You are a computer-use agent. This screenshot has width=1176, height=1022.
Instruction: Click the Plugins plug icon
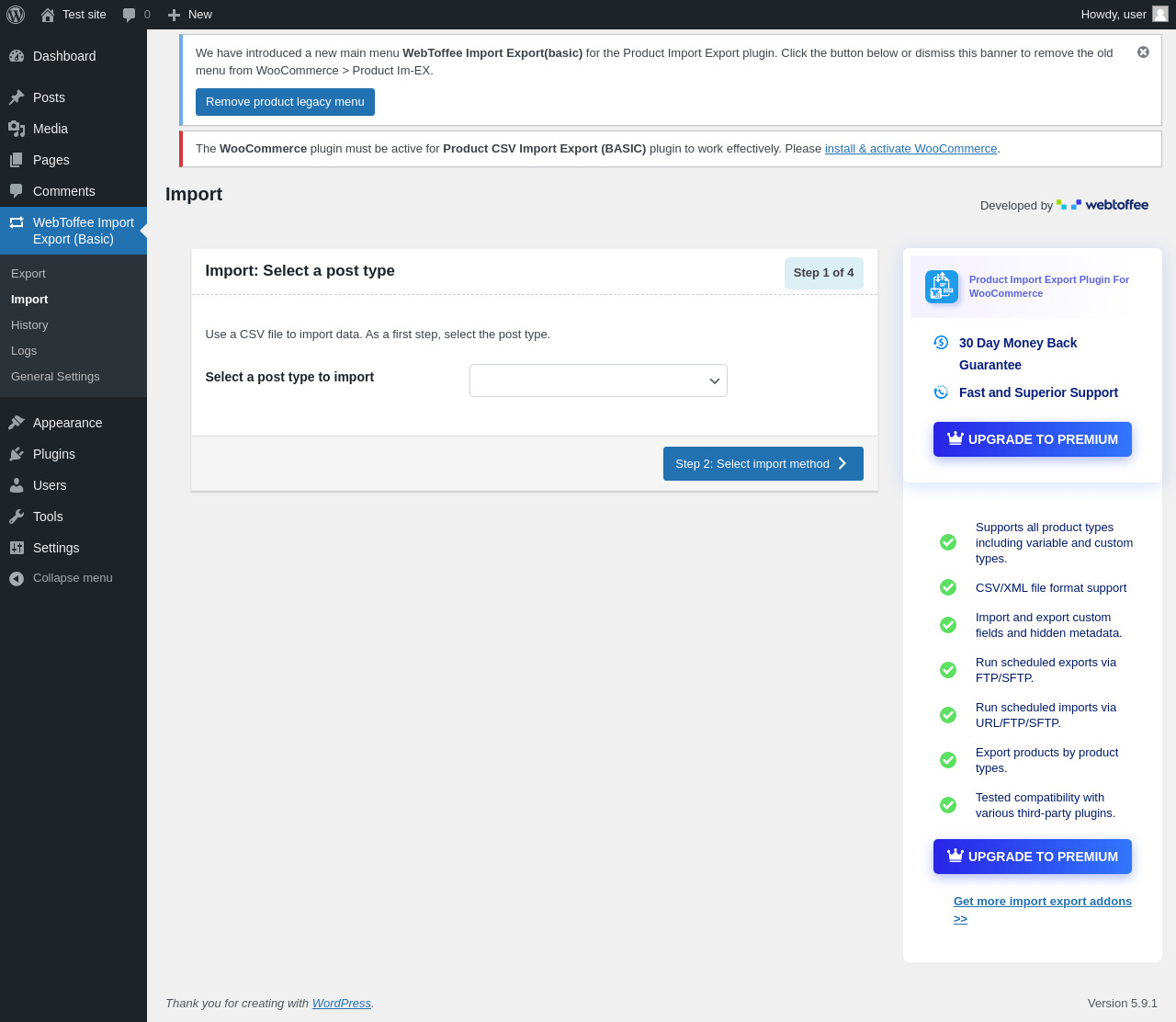pyautogui.click(x=17, y=454)
